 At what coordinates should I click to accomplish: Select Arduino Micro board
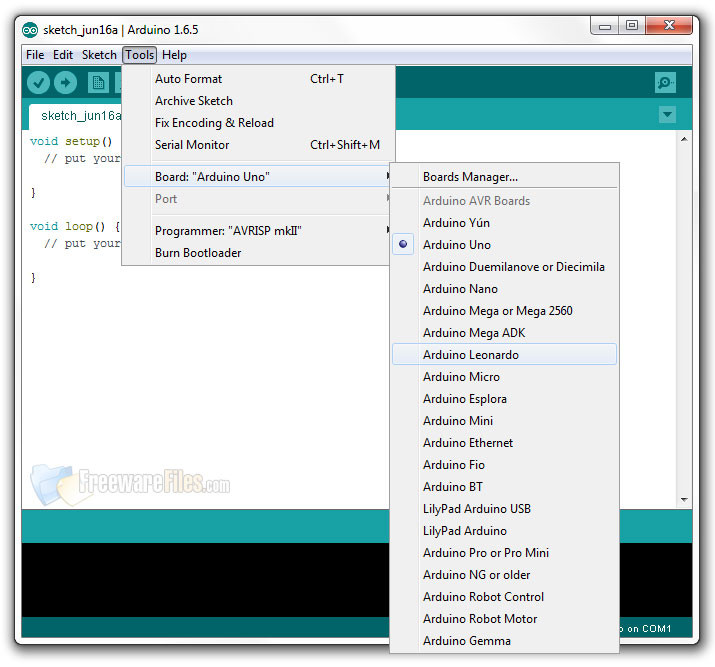coord(504,377)
